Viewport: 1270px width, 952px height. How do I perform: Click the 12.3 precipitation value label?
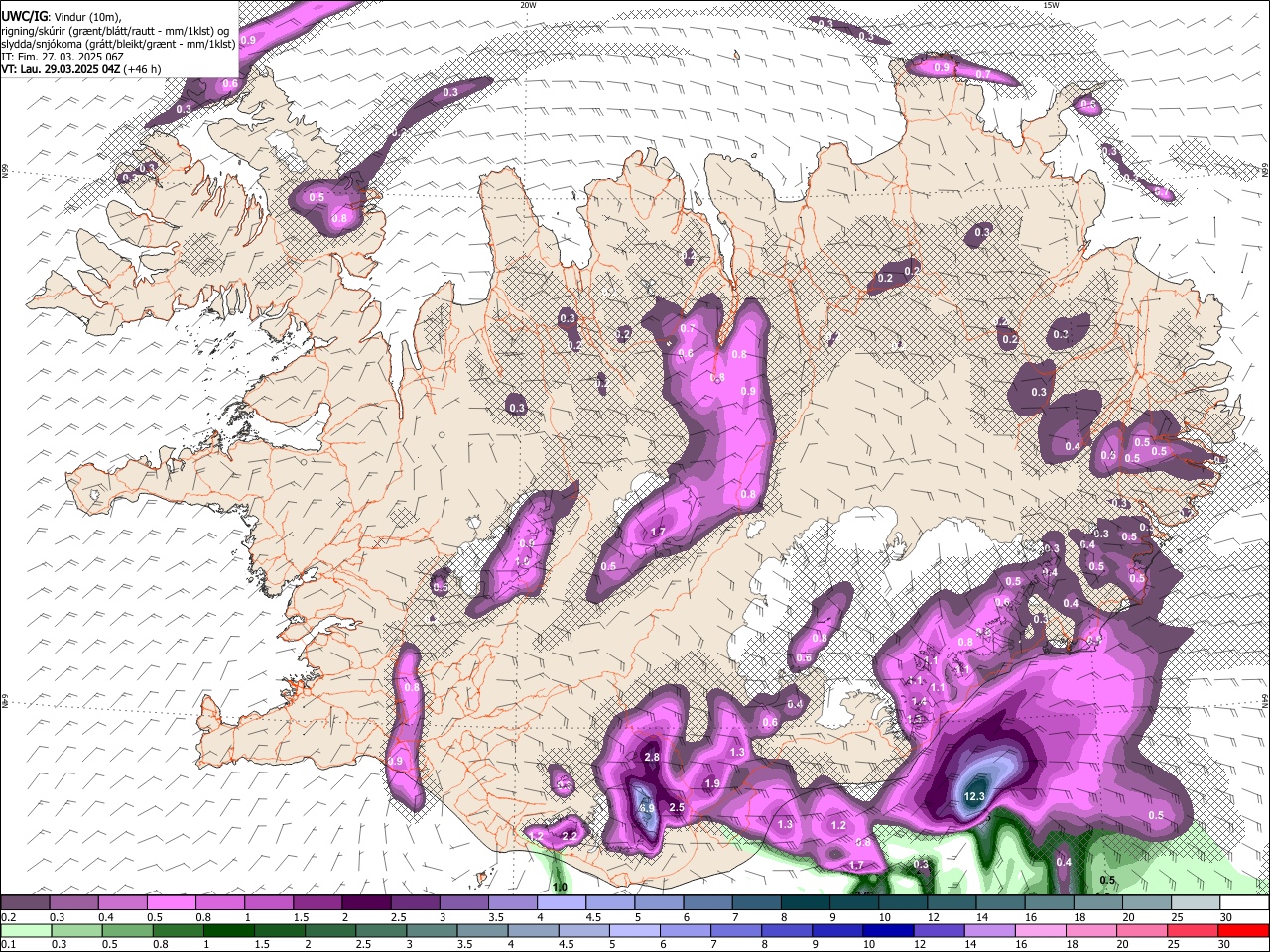pos(974,796)
